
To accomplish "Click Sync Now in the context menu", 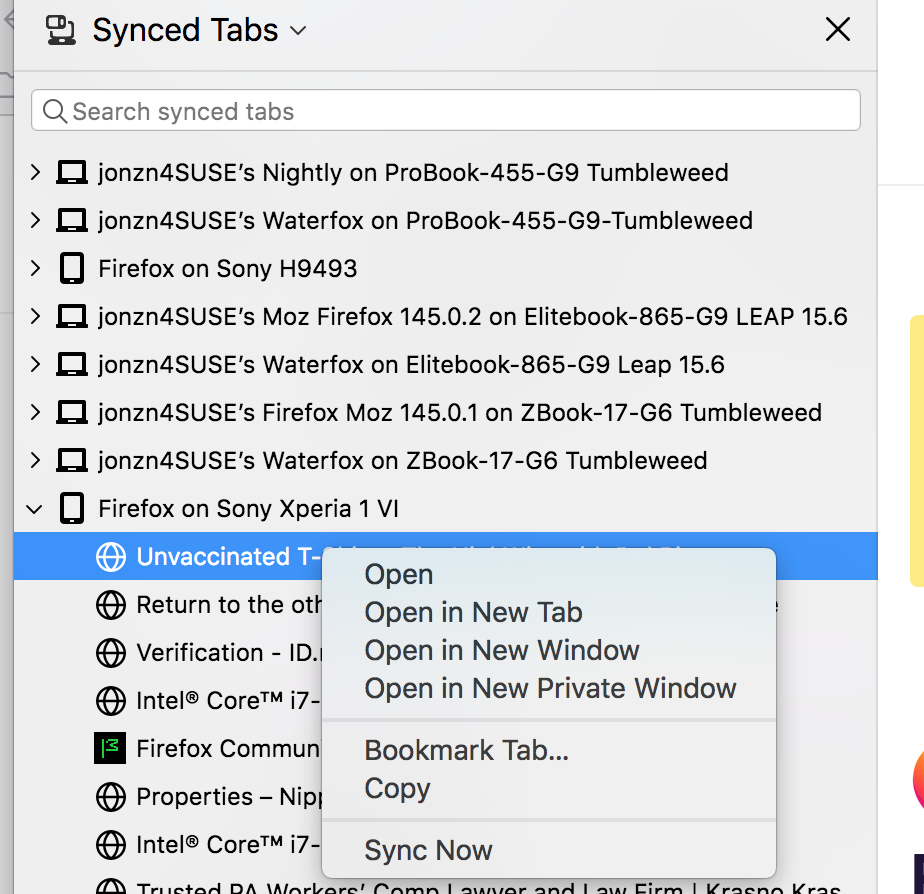I will (428, 850).
